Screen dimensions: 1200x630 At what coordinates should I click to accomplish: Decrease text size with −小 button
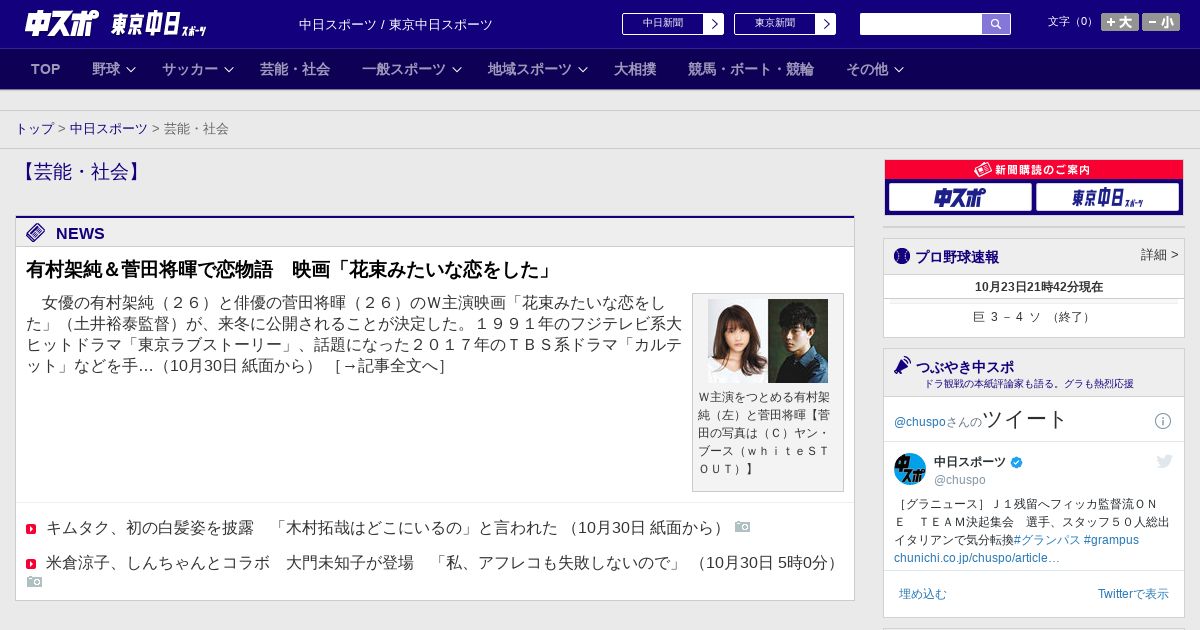(x=1161, y=22)
